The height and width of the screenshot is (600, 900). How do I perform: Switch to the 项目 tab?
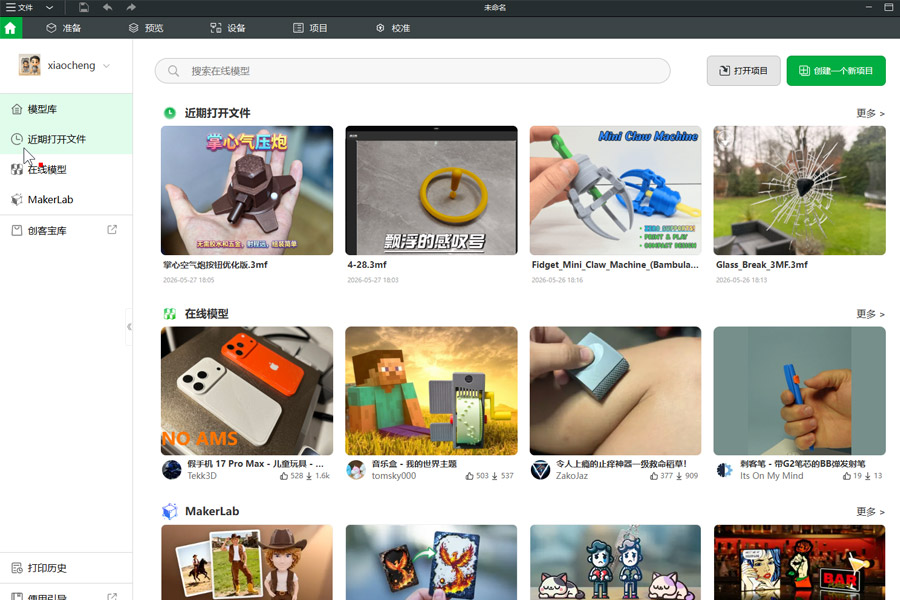[310, 28]
